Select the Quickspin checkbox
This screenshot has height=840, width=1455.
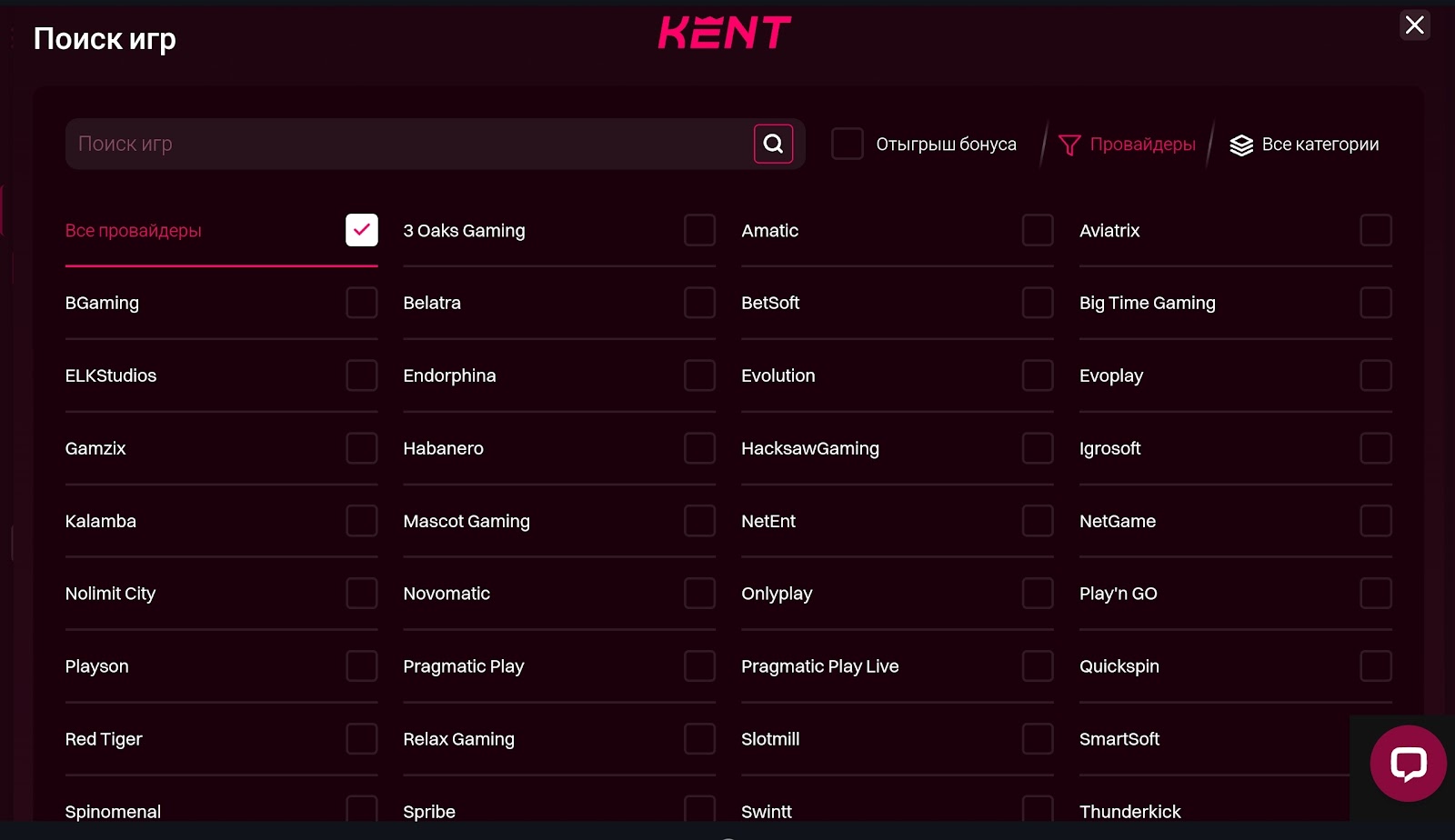pyautogui.click(x=1376, y=666)
